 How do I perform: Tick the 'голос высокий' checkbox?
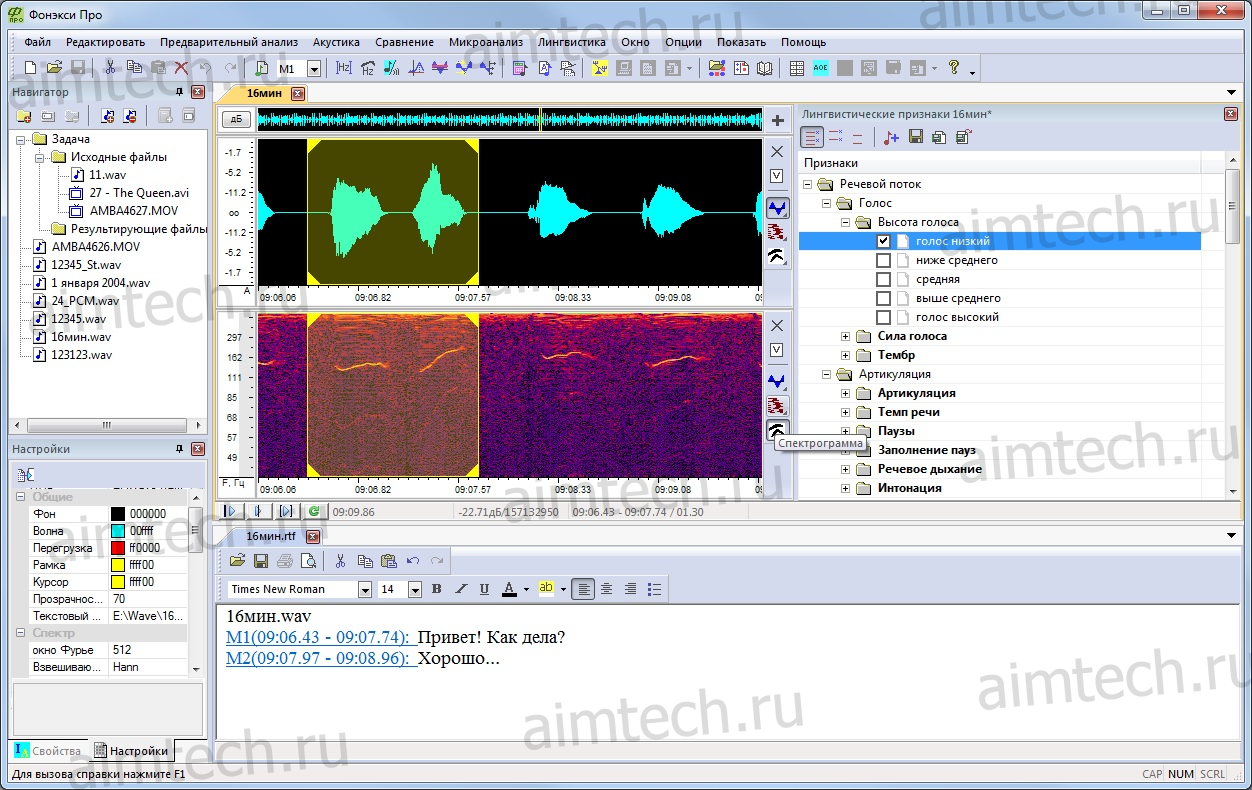click(x=883, y=317)
